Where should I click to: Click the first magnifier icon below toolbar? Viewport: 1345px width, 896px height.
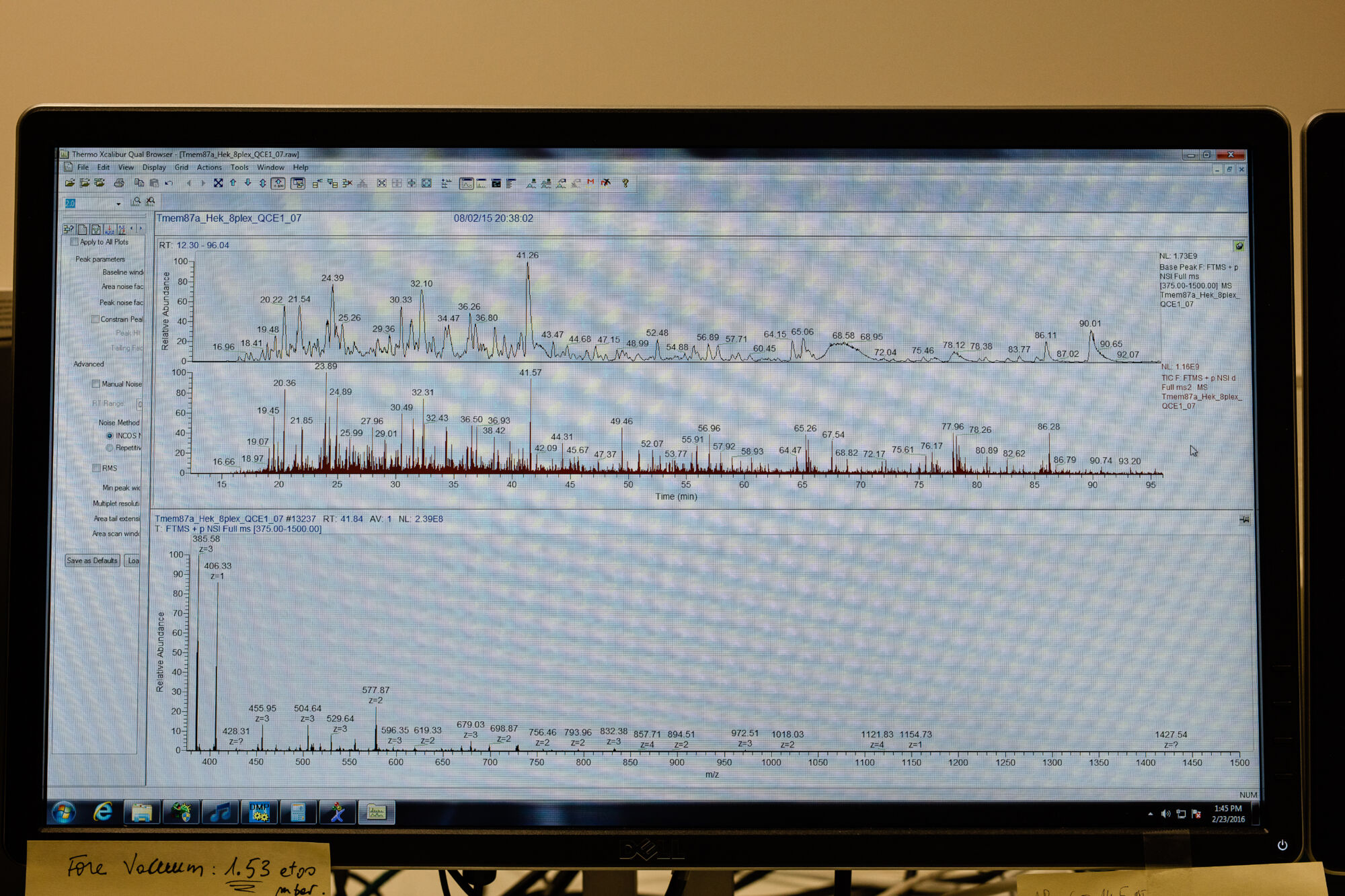[136, 201]
